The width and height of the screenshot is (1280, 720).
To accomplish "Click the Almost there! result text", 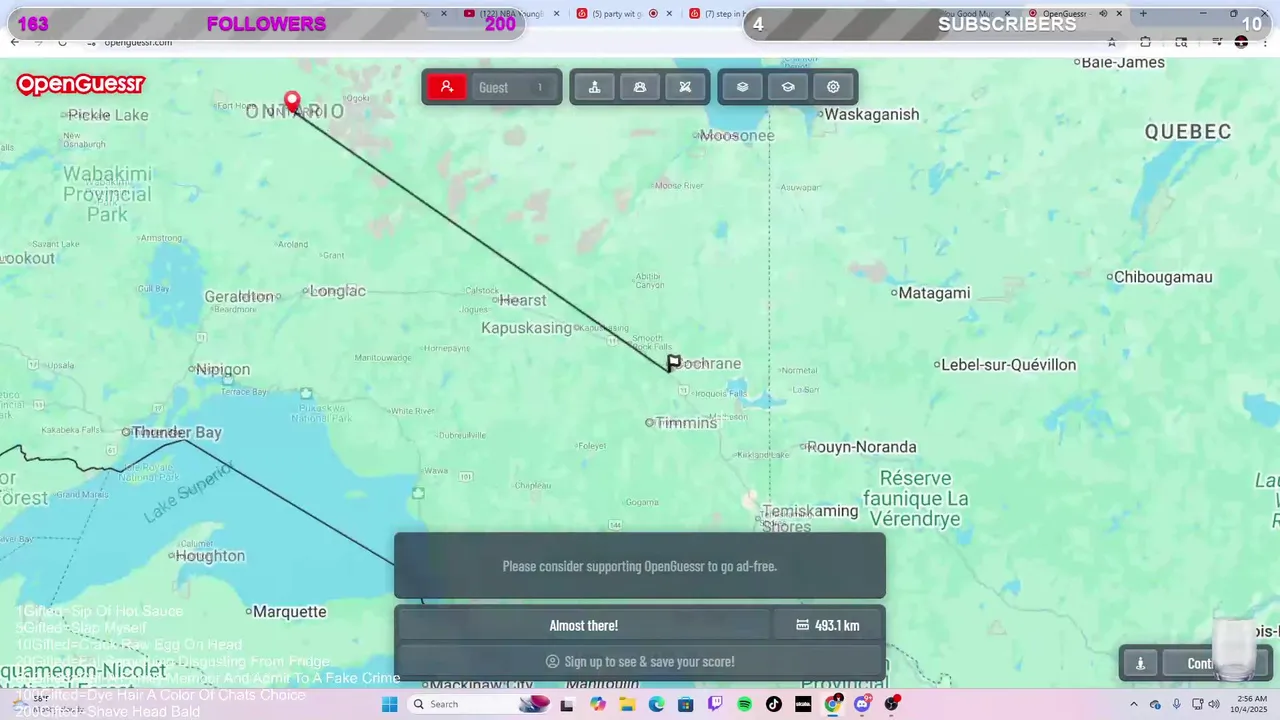I will (x=583, y=625).
